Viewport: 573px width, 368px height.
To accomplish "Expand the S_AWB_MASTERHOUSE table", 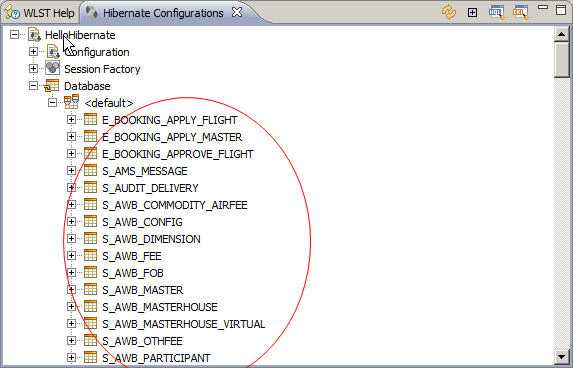I will click(x=71, y=307).
